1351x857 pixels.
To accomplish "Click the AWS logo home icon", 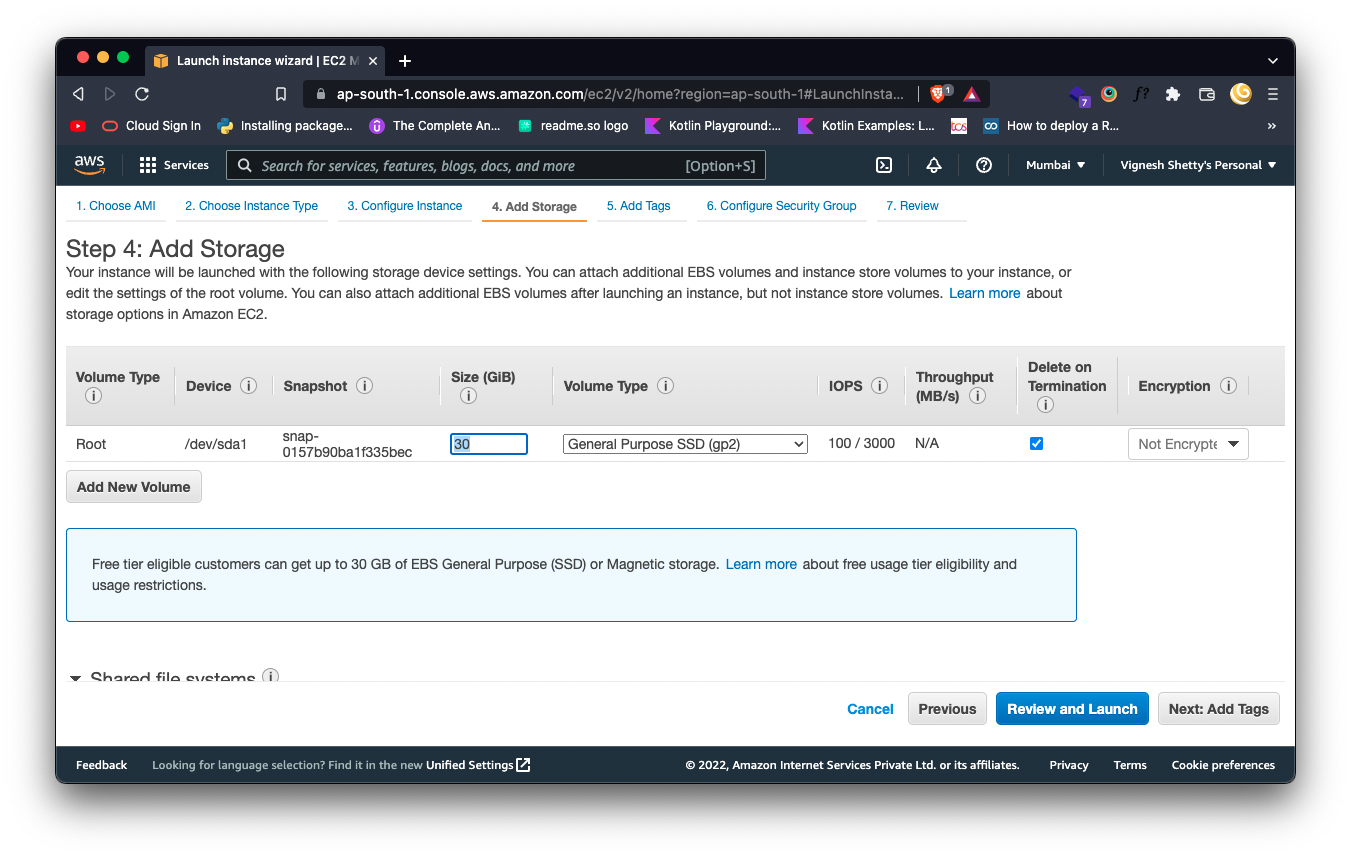I will 90,165.
